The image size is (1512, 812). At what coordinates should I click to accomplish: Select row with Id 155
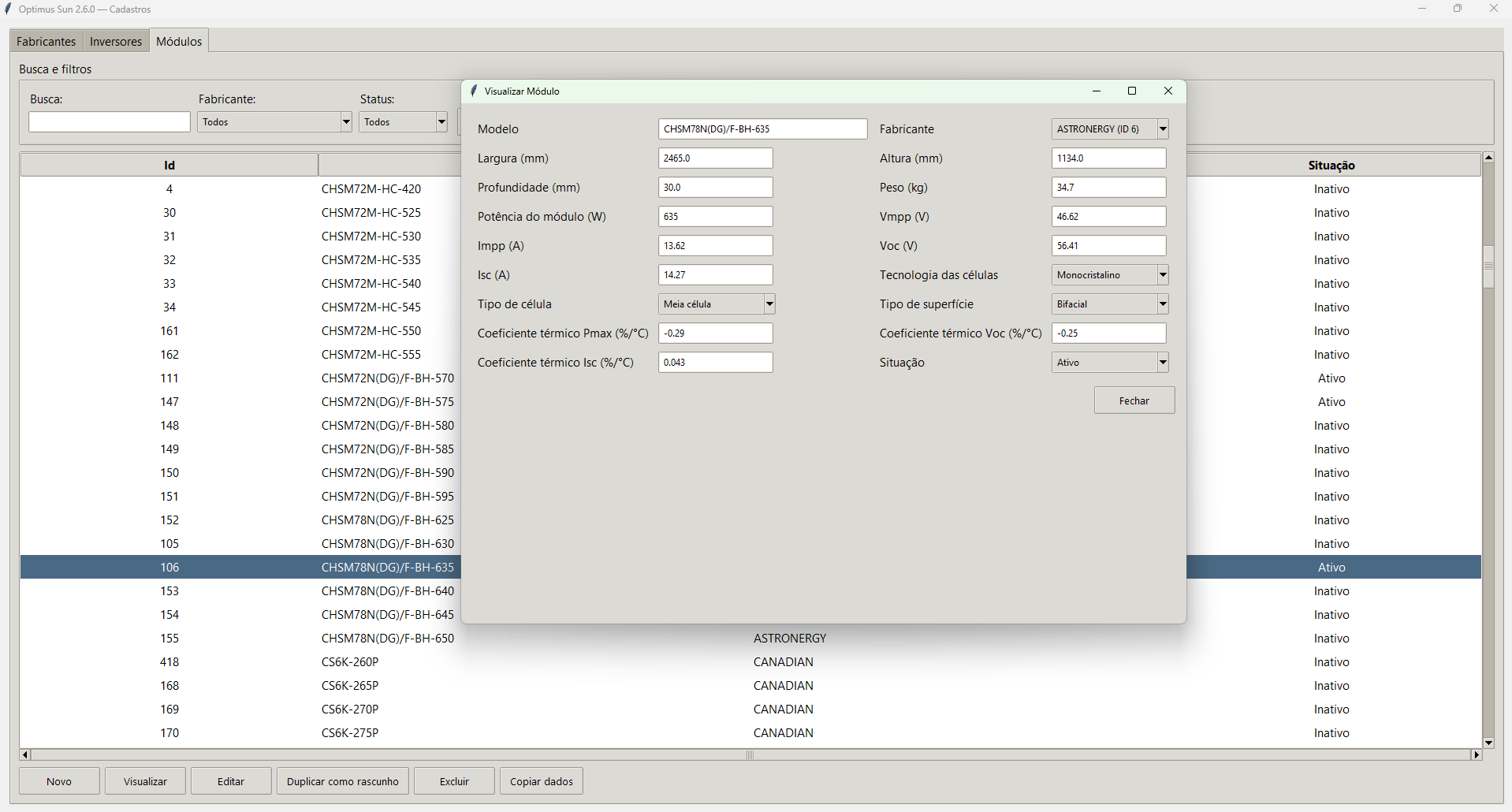point(750,639)
